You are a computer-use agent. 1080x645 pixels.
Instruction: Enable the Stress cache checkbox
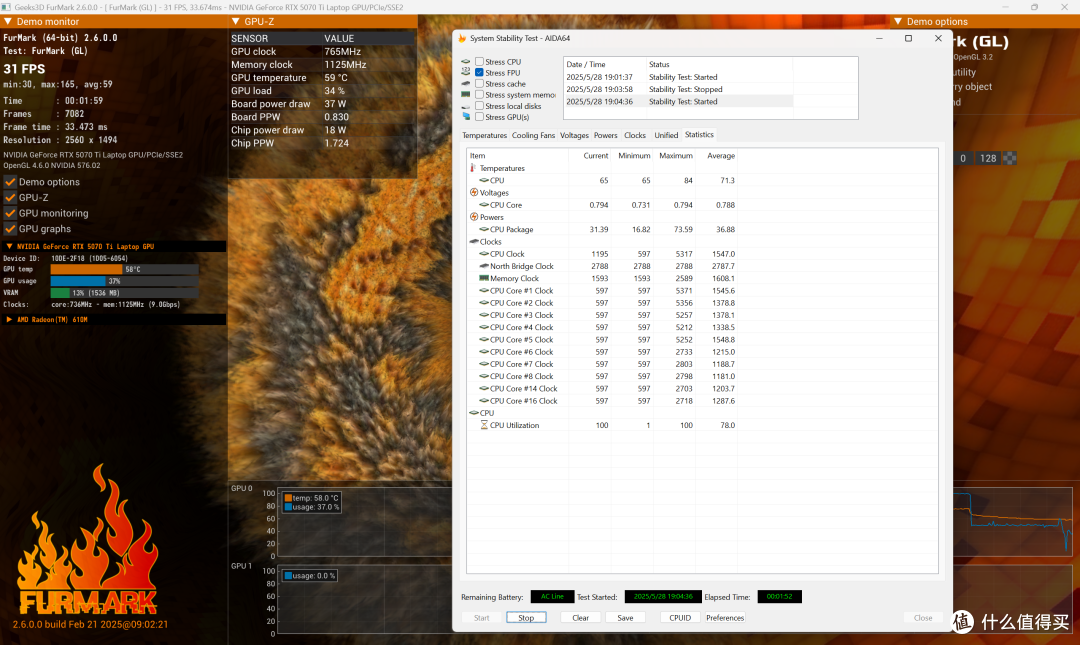click(479, 83)
